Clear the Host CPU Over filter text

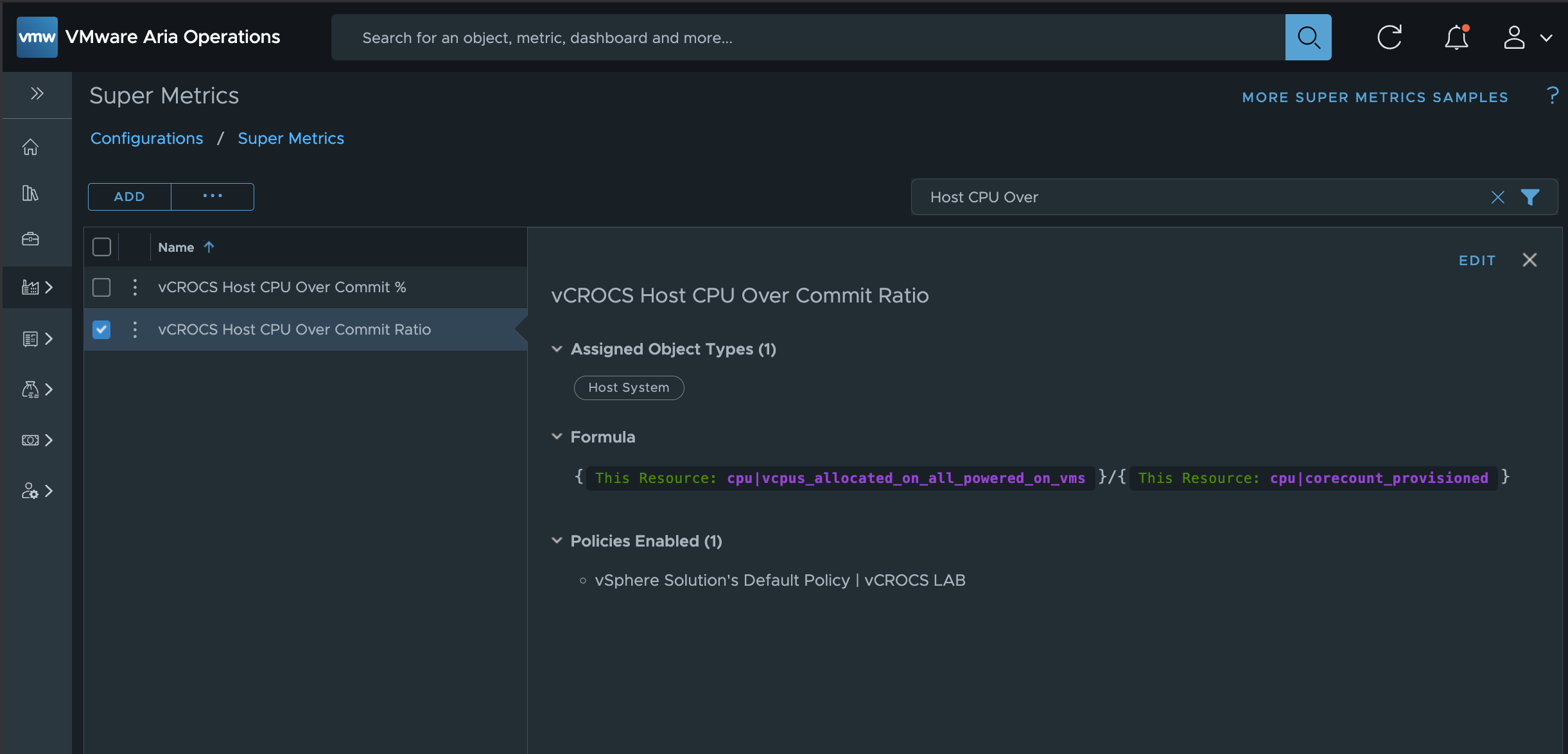point(1497,197)
